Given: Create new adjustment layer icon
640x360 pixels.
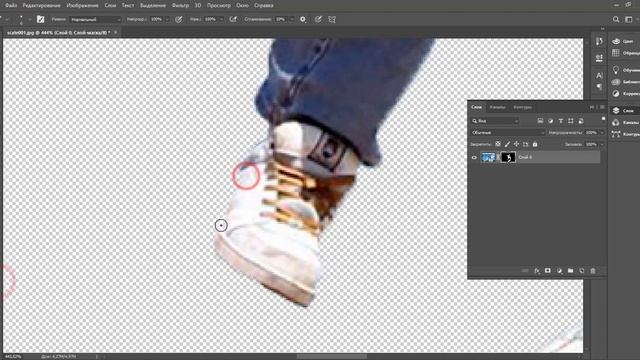Looking at the screenshot, I should [559, 271].
